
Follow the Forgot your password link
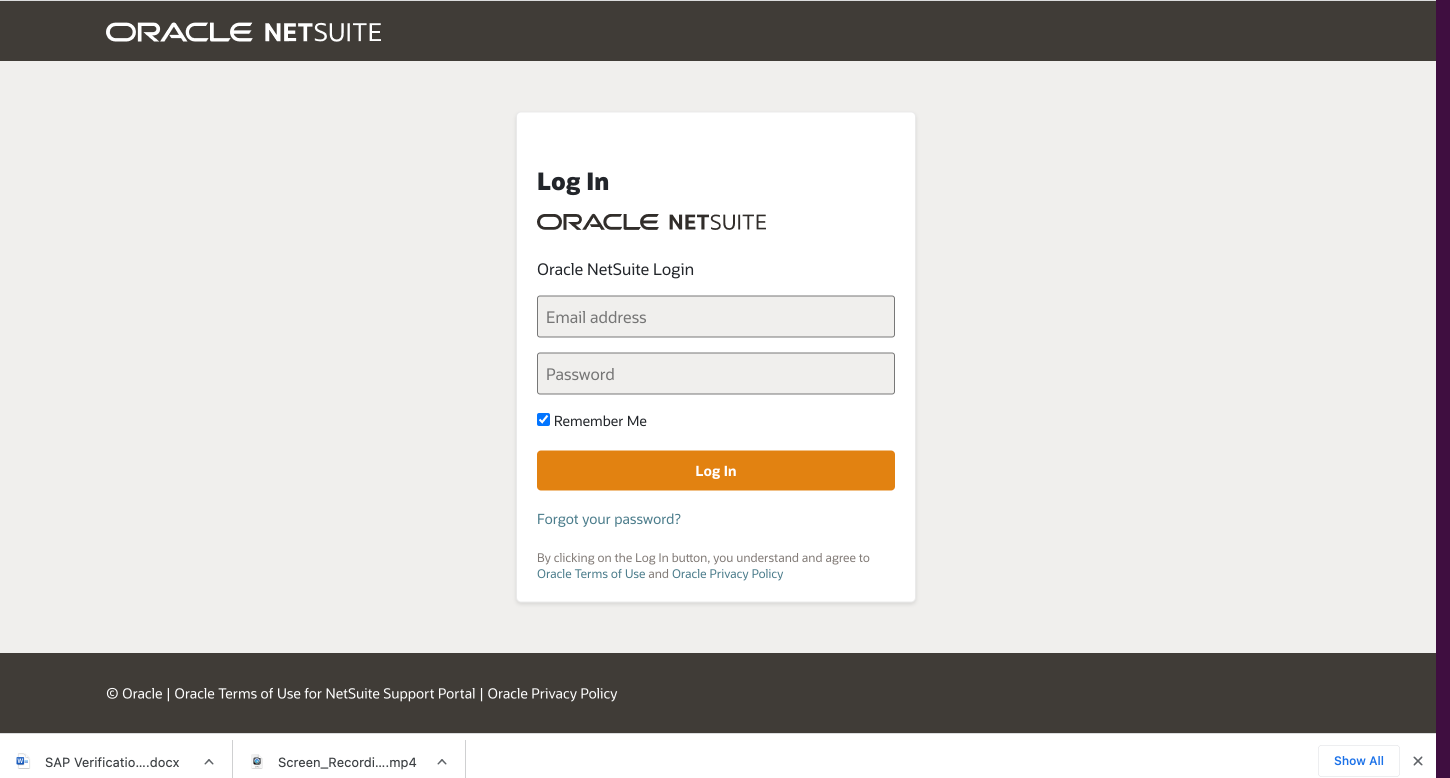pyautogui.click(x=608, y=519)
